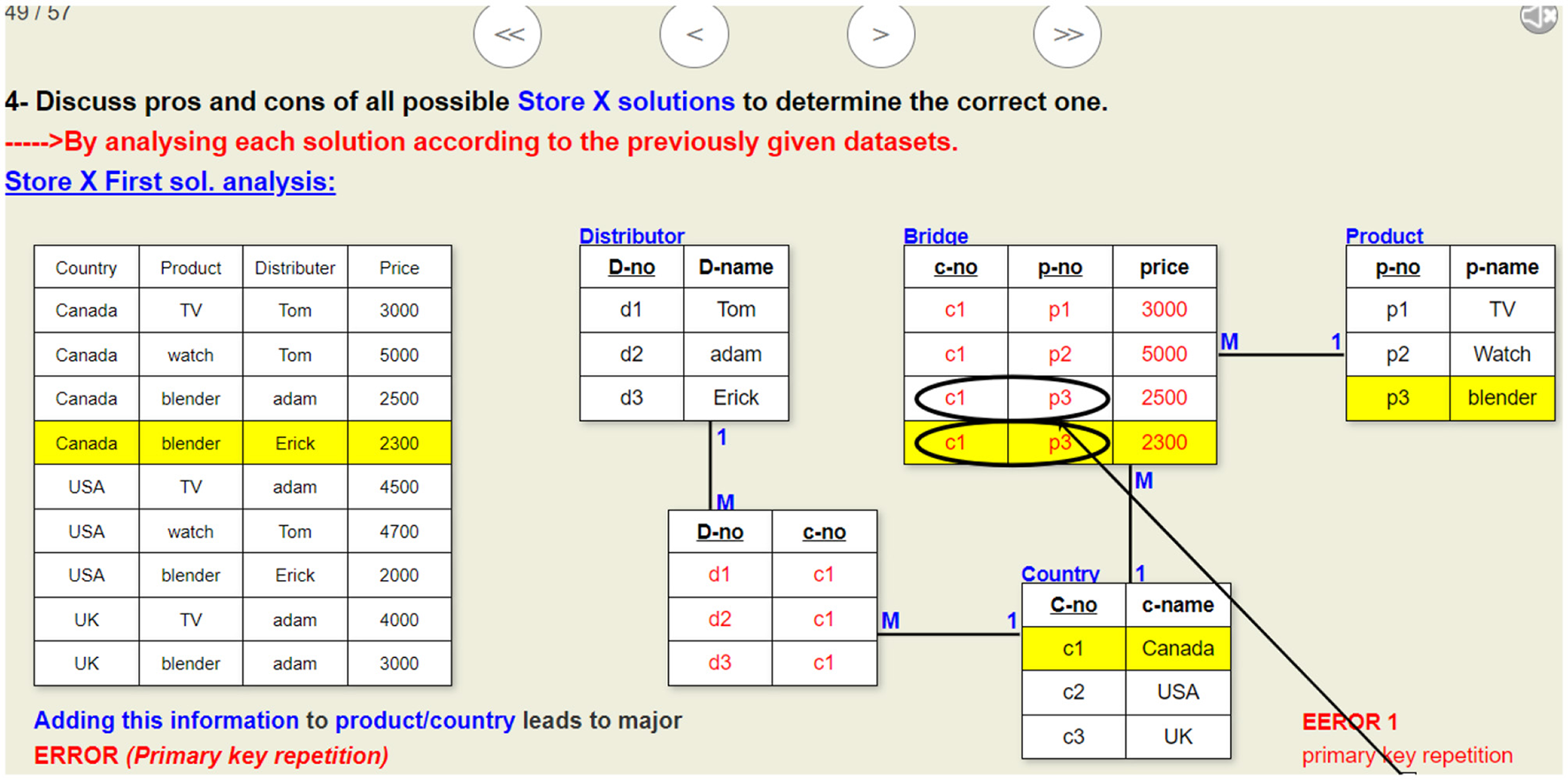Select the Bridge table title
Image resolution: width=1568 pixels, height=780 pixels.
(x=935, y=236)
